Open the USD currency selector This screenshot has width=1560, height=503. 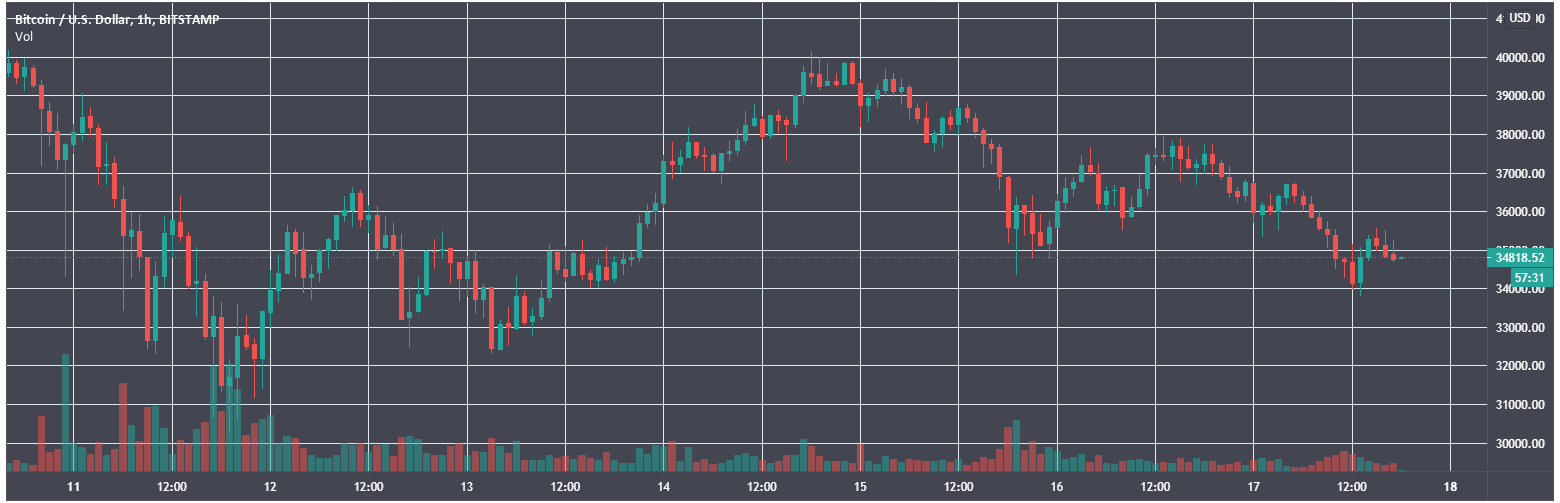tap(1520, 18)
